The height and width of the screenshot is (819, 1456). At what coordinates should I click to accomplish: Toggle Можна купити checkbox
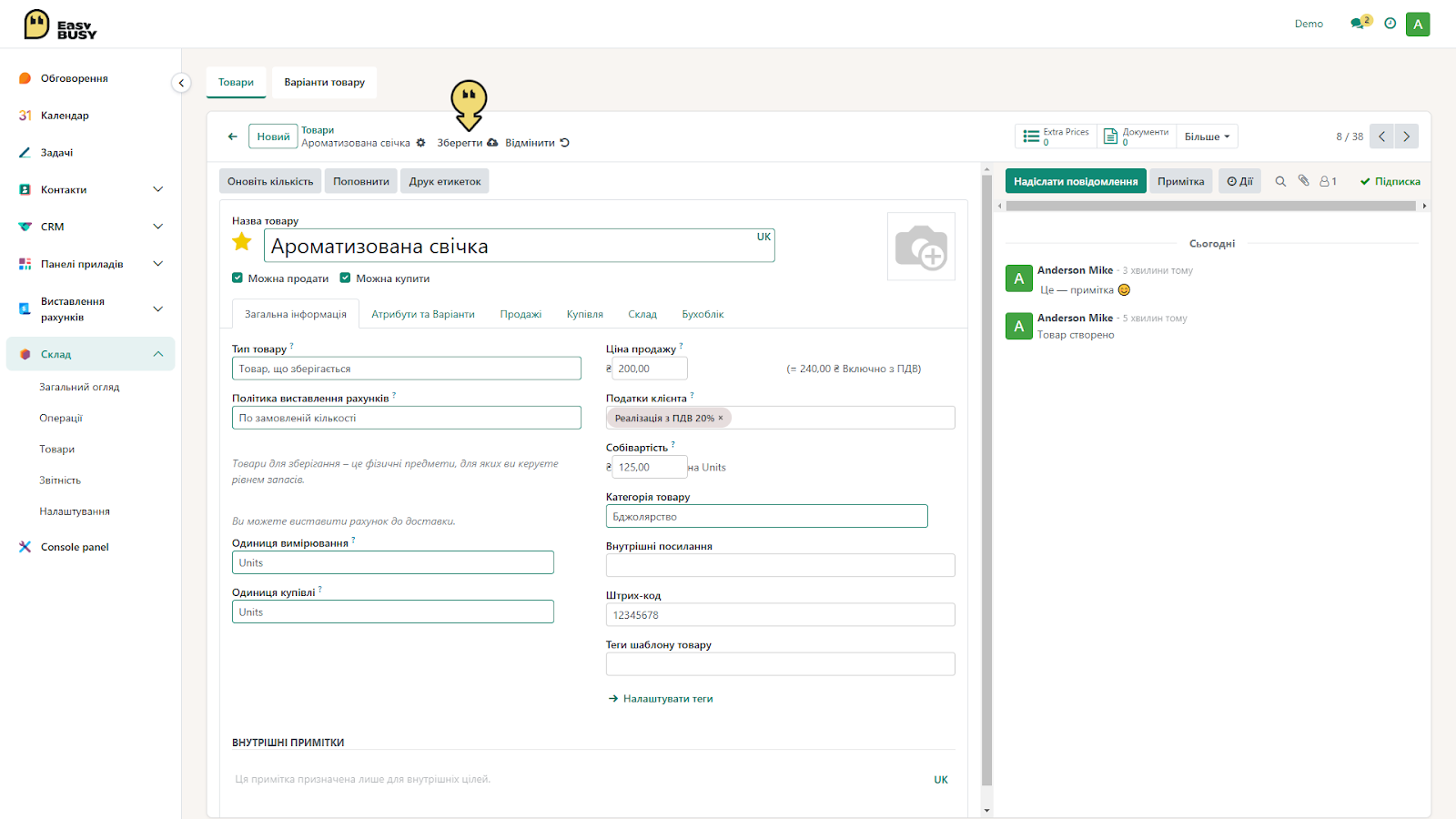point(345,278)
